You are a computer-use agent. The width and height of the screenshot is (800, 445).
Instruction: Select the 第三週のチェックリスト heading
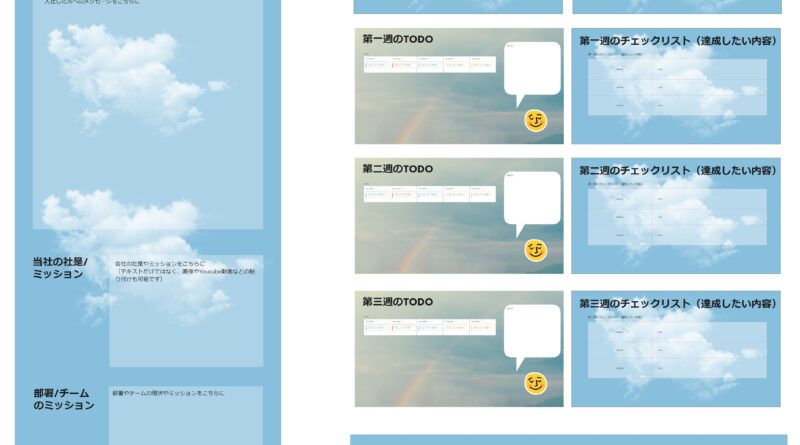678,304
